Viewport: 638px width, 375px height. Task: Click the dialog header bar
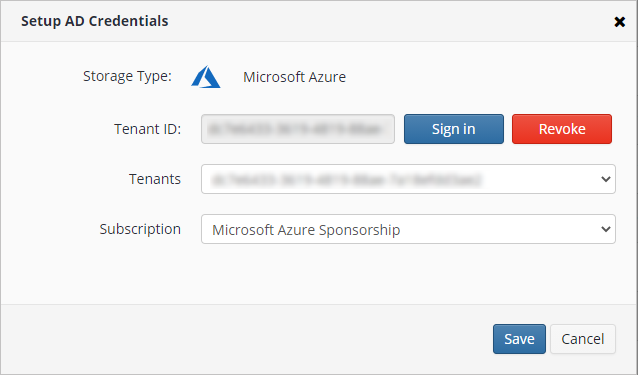click(319, 21)
